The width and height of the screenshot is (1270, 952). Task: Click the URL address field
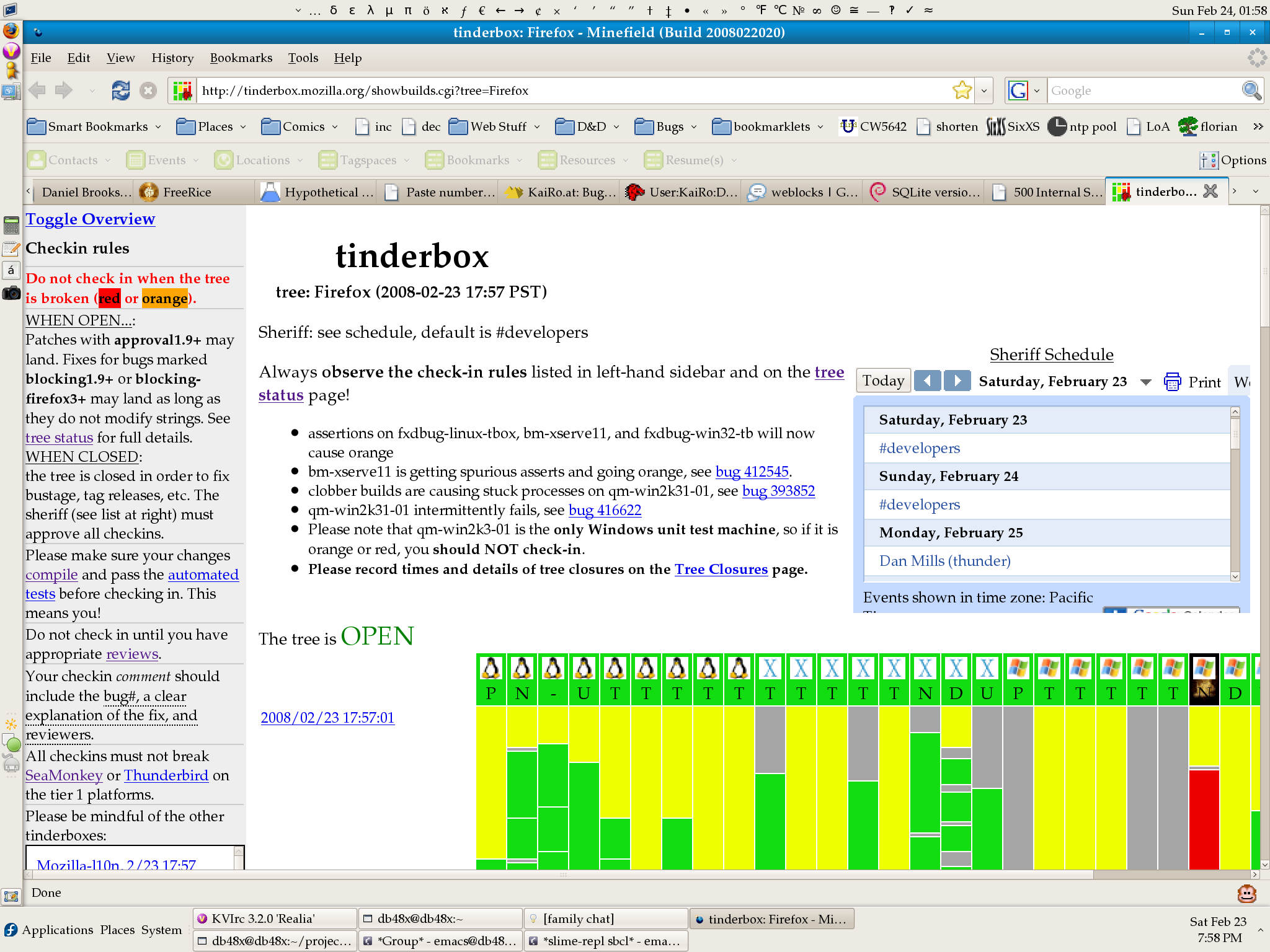[574, 90]
